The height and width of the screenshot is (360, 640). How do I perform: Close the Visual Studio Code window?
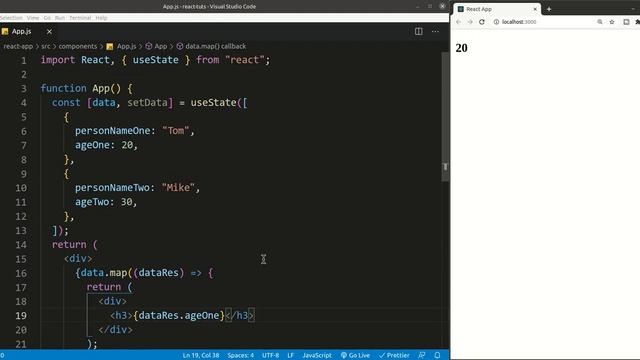442,6
